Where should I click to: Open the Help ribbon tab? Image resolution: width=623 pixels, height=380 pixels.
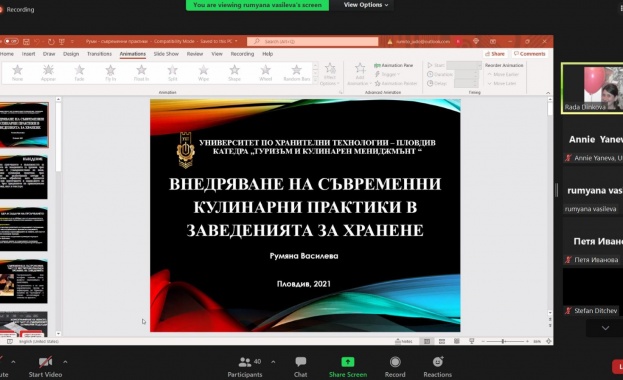coord(267,54)
